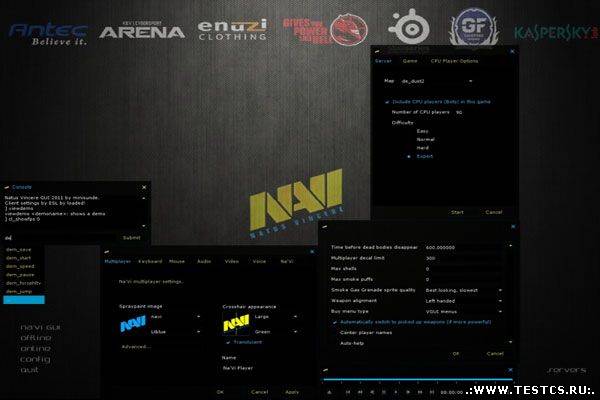Open Buy menu type dropdown
The image size is (600, 400).
[463, 312]
